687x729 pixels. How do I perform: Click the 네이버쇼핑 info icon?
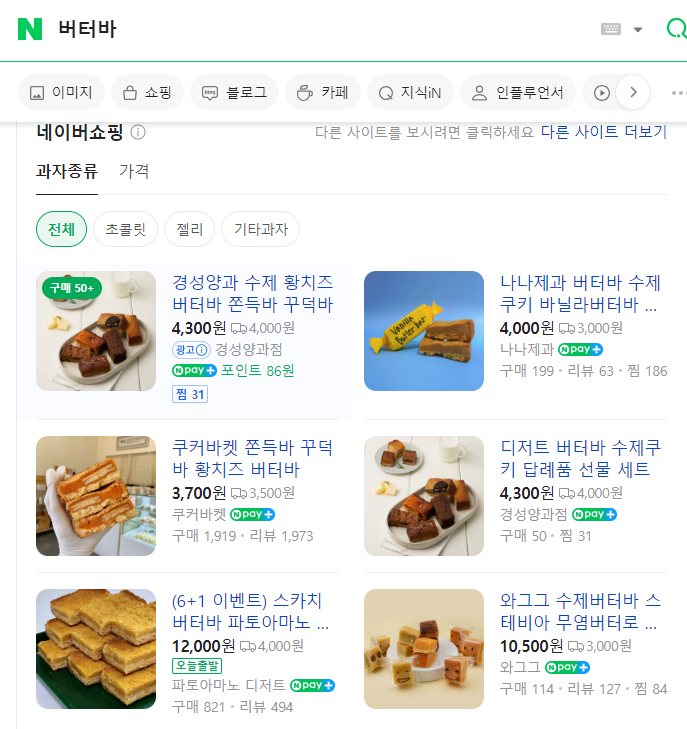[138, 132]
